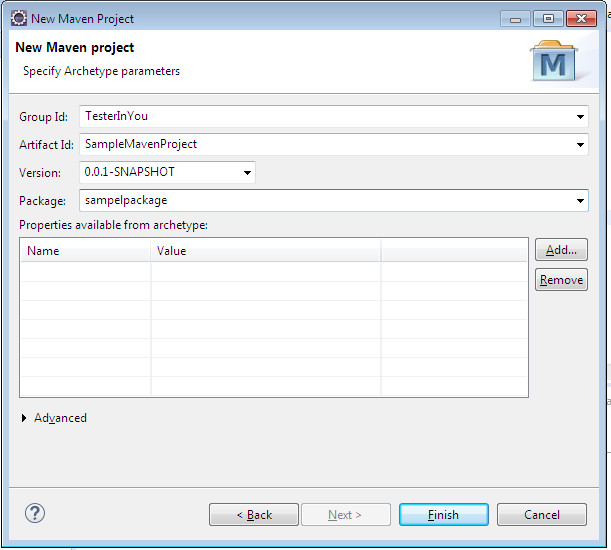The image size is (611, 550).
Task: Click the Finish button
Action: 443,515
